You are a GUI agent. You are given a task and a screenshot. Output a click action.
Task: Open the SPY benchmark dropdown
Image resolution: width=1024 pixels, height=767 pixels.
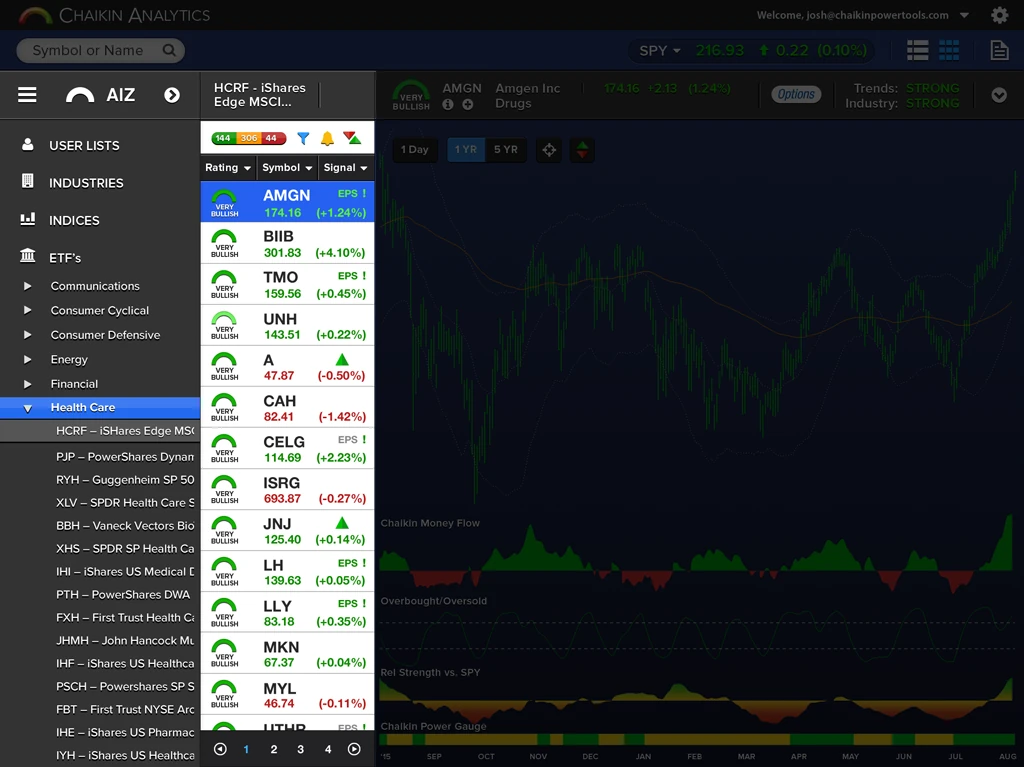point(660,50)
